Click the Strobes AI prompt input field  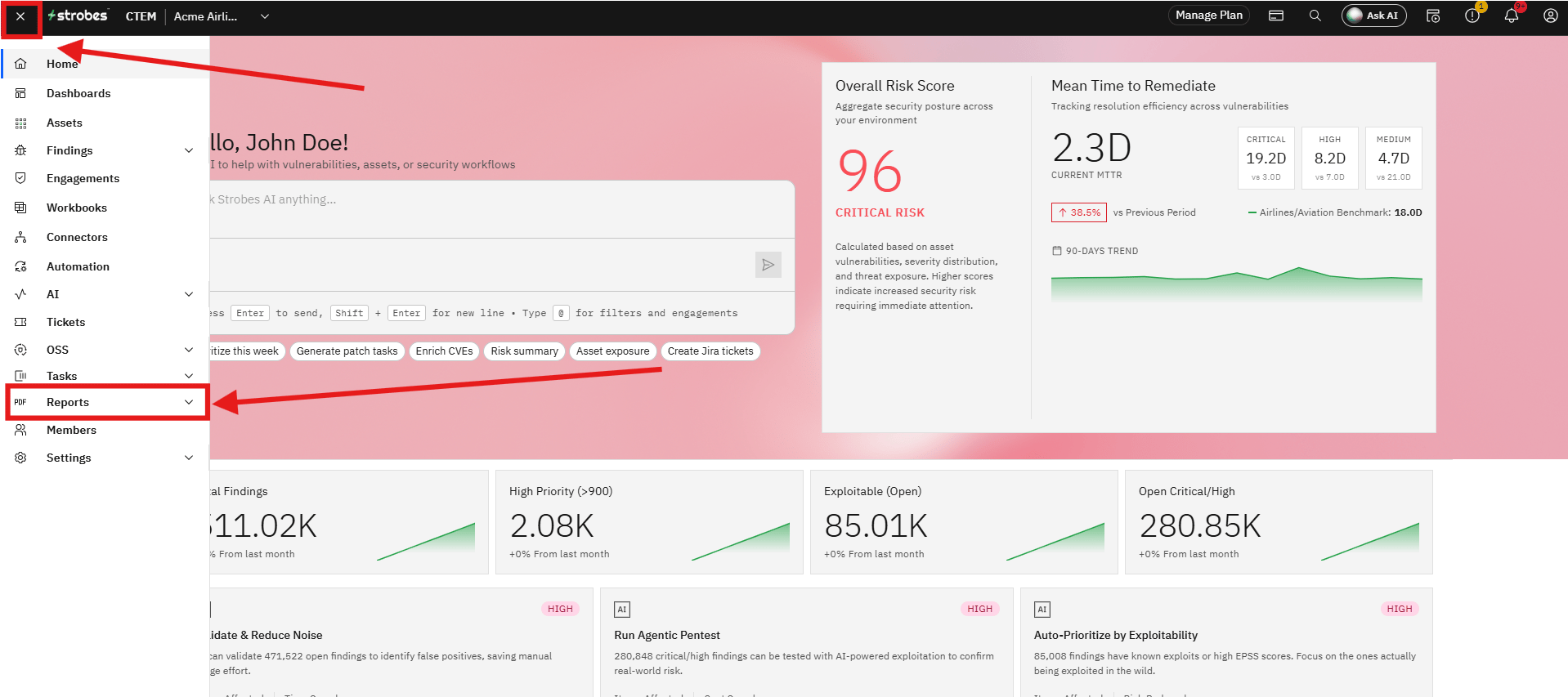point(501,209)
